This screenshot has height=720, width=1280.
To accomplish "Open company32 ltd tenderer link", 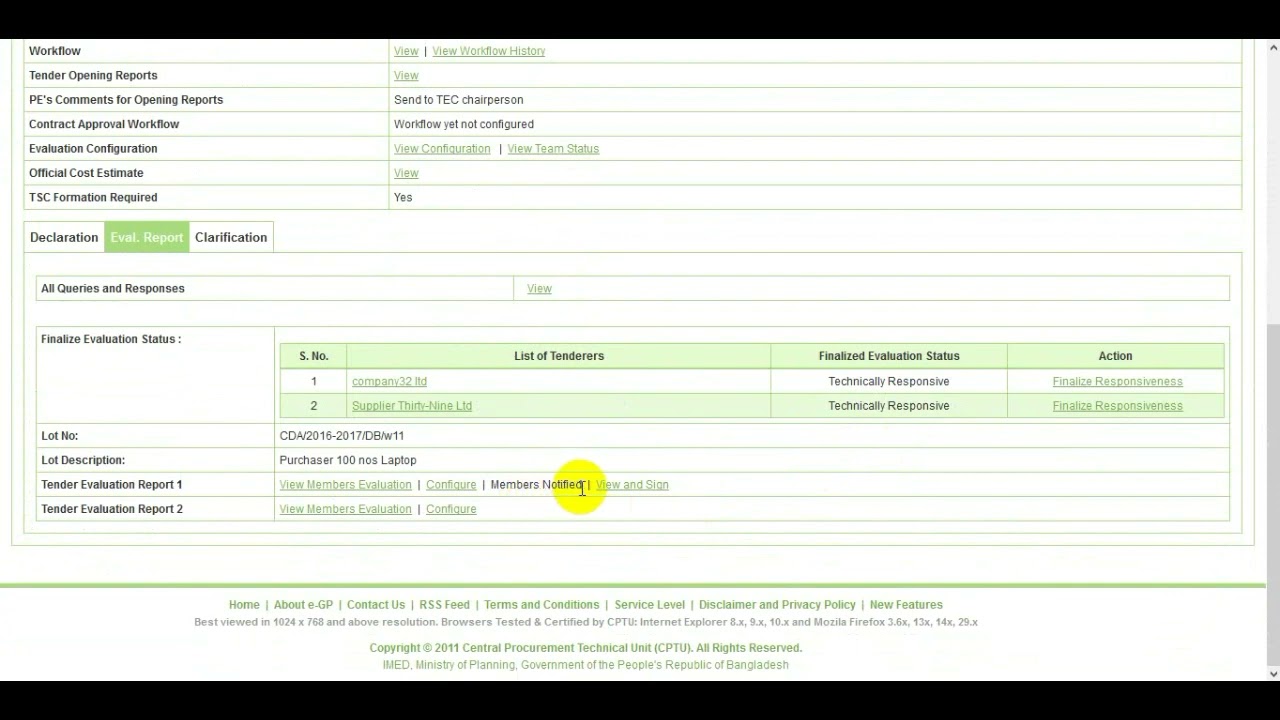I will (x=389, y=381).
